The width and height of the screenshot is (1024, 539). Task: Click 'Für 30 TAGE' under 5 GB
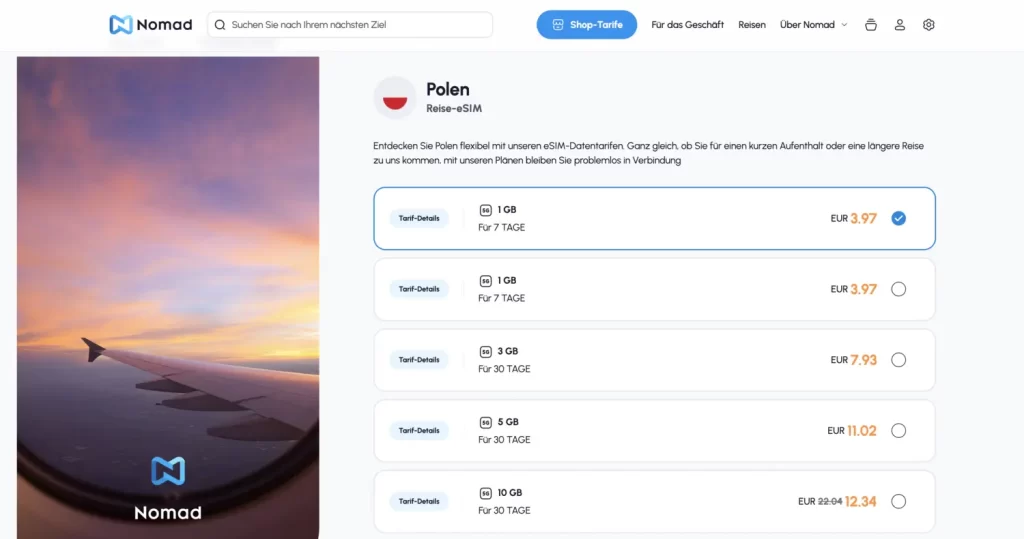pos(504,440)
